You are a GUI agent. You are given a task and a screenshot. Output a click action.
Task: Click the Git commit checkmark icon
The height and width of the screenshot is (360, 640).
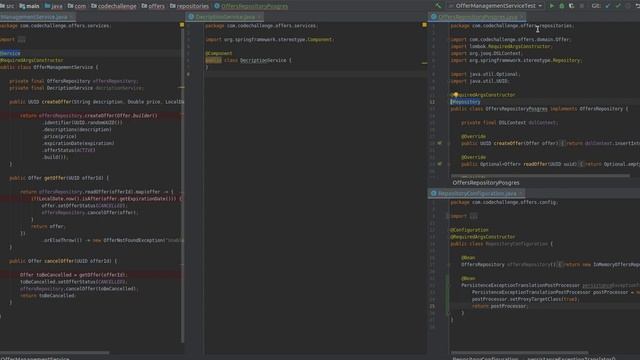tap(618, 6)
